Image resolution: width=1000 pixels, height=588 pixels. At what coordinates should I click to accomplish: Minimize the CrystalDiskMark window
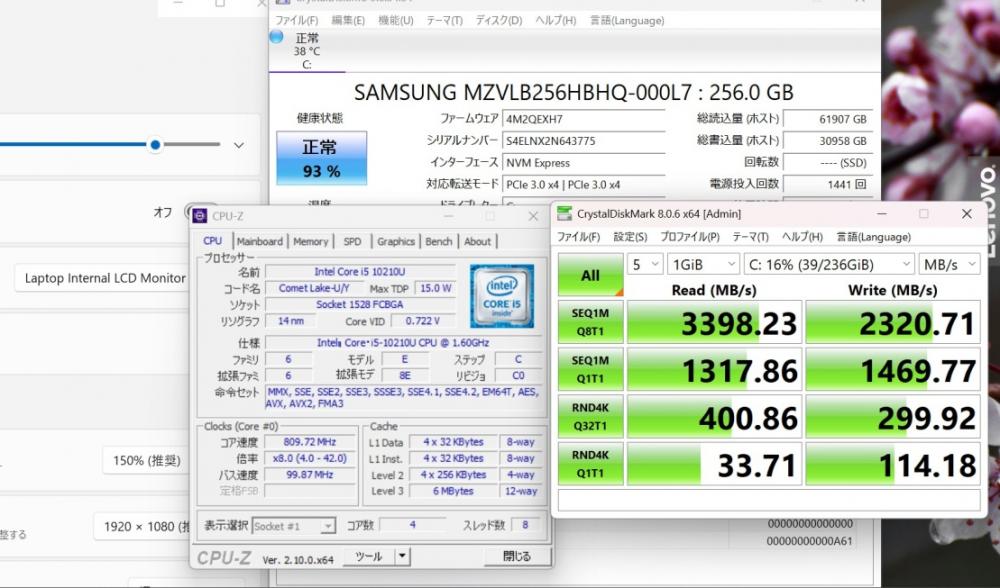pos(881,214)
